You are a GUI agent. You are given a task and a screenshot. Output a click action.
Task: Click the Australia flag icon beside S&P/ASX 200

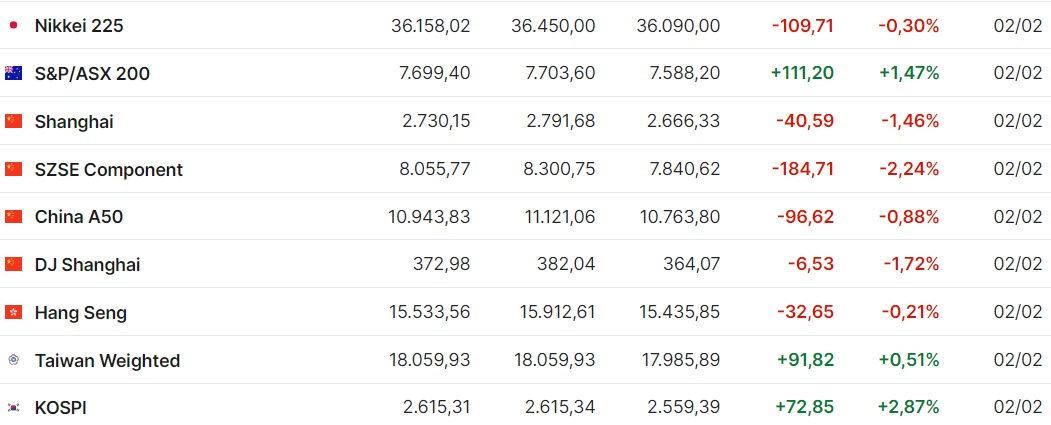(13, 73)
